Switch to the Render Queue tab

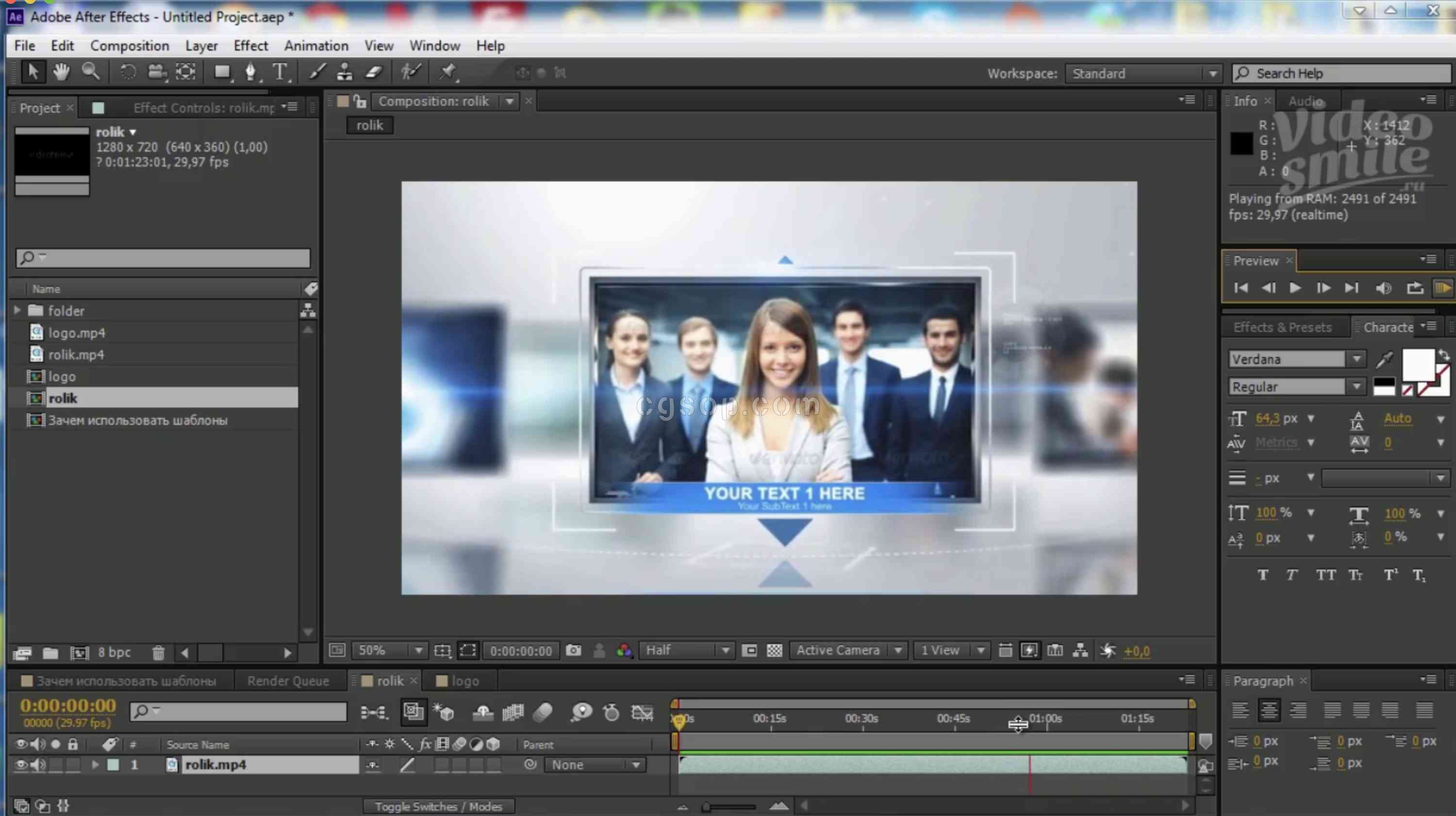pos(288,681)
